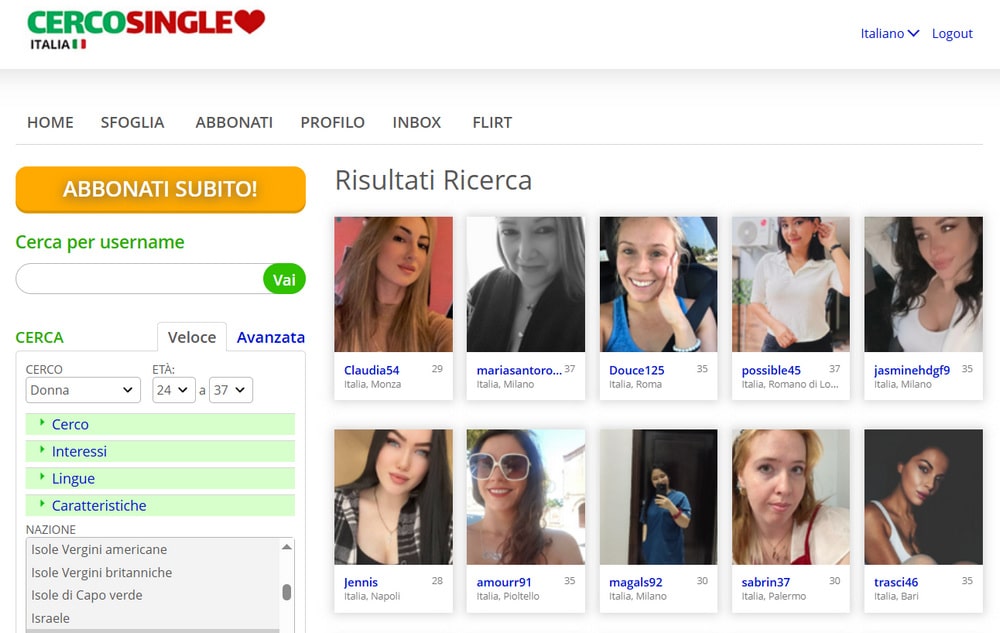
Task: Select FLIRT in the navigation bar
Action: [492, 122]
